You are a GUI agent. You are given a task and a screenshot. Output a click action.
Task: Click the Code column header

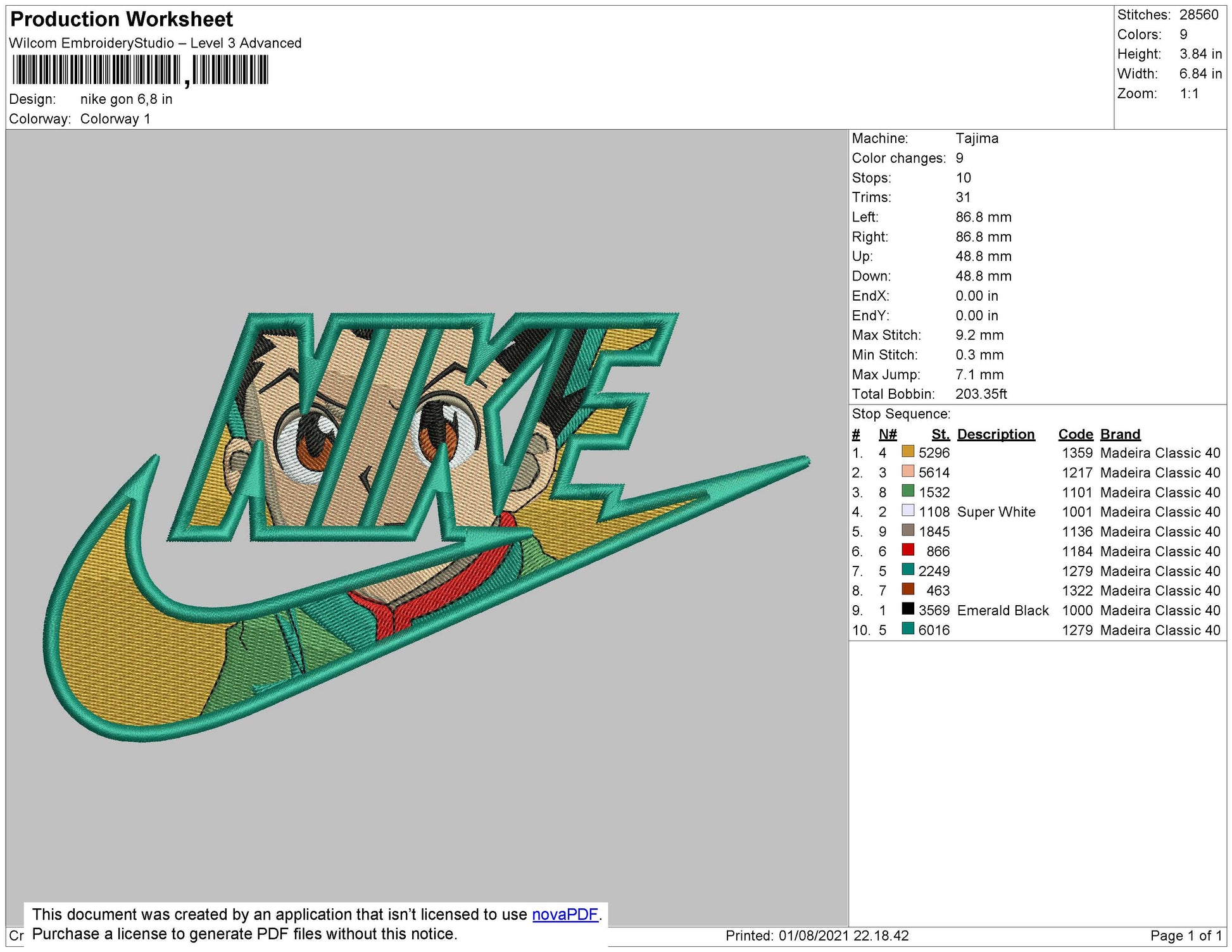(1076, 434)
